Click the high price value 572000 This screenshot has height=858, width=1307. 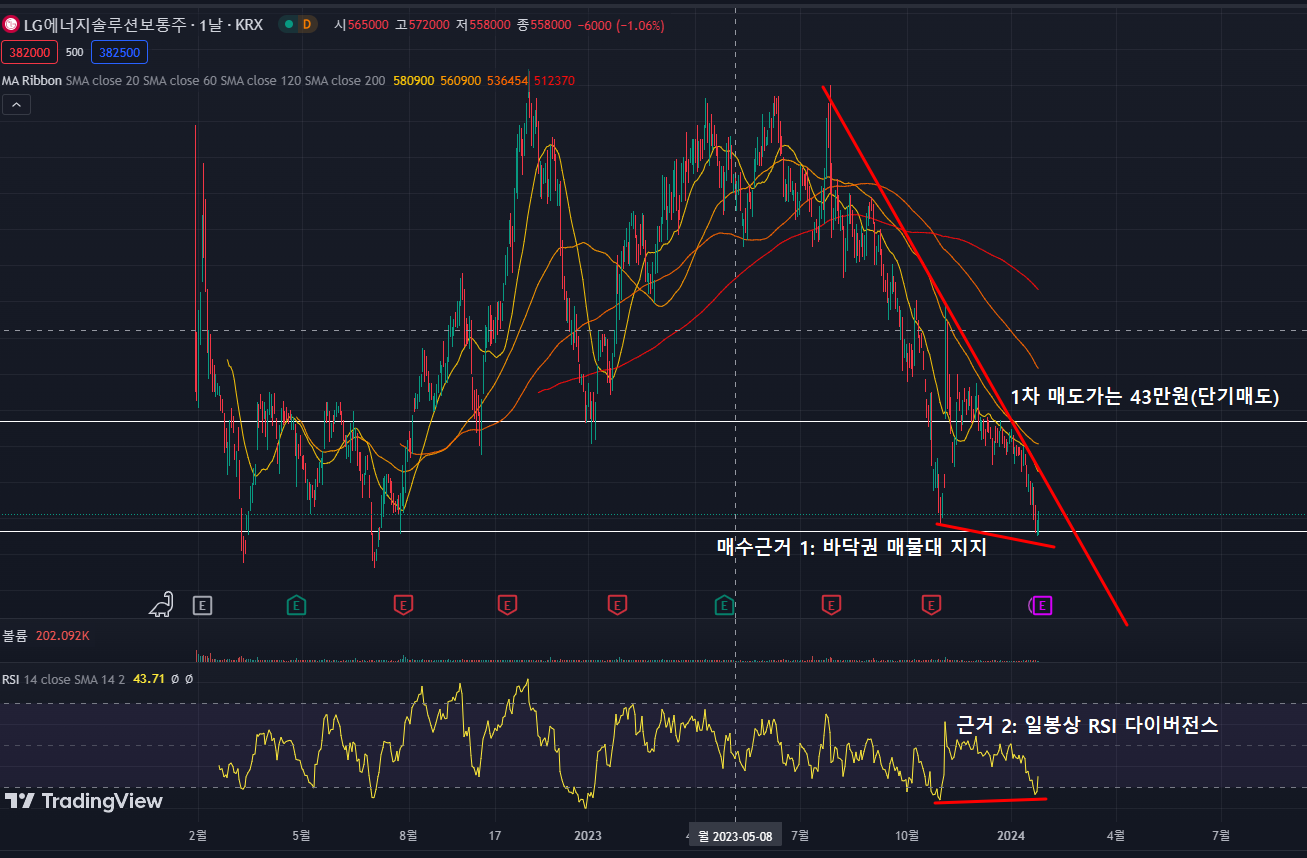pos(429,25)
